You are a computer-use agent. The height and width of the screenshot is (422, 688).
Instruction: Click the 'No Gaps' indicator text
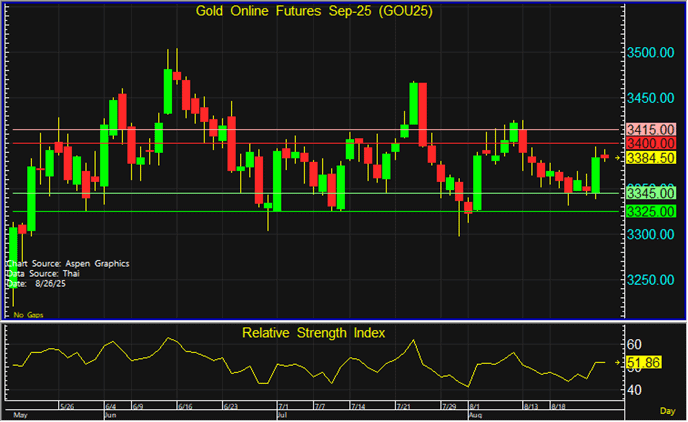tap(29, 314)
